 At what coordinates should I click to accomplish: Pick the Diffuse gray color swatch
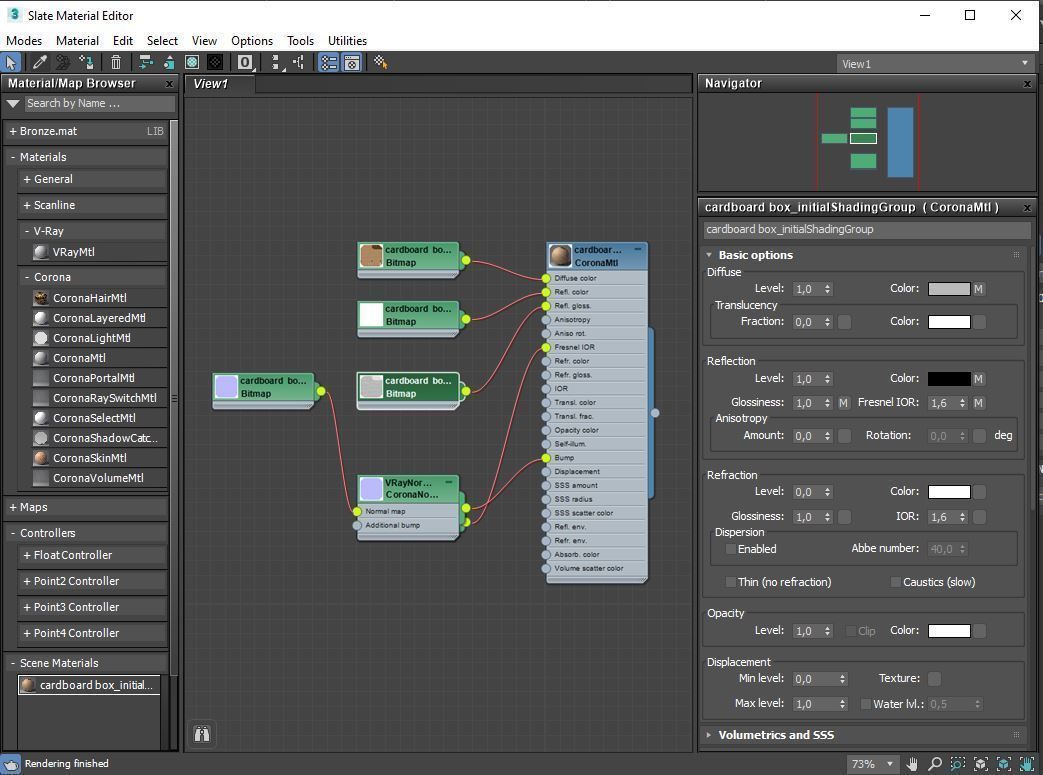[949, 289]
